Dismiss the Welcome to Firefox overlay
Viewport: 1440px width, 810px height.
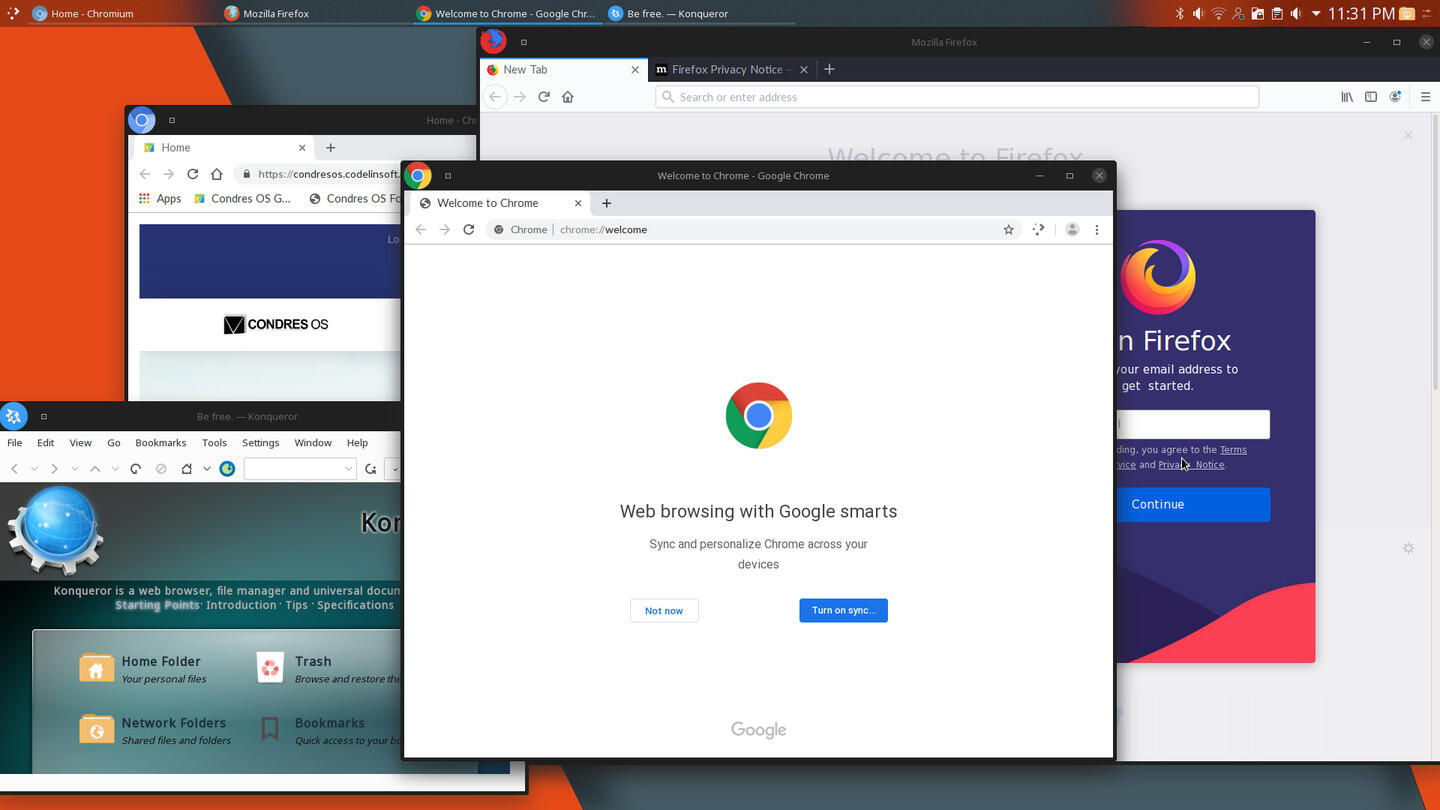point(1408,135)
